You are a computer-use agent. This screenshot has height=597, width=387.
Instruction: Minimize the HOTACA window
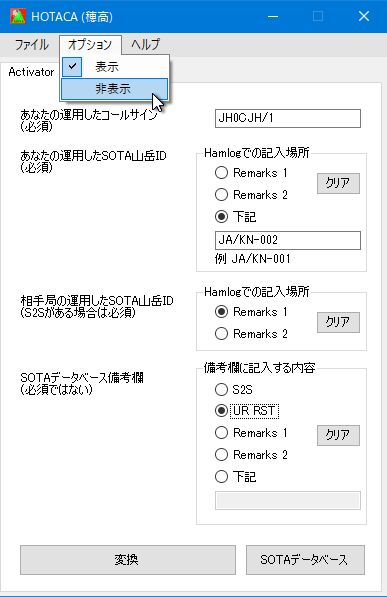coord(273,16)
